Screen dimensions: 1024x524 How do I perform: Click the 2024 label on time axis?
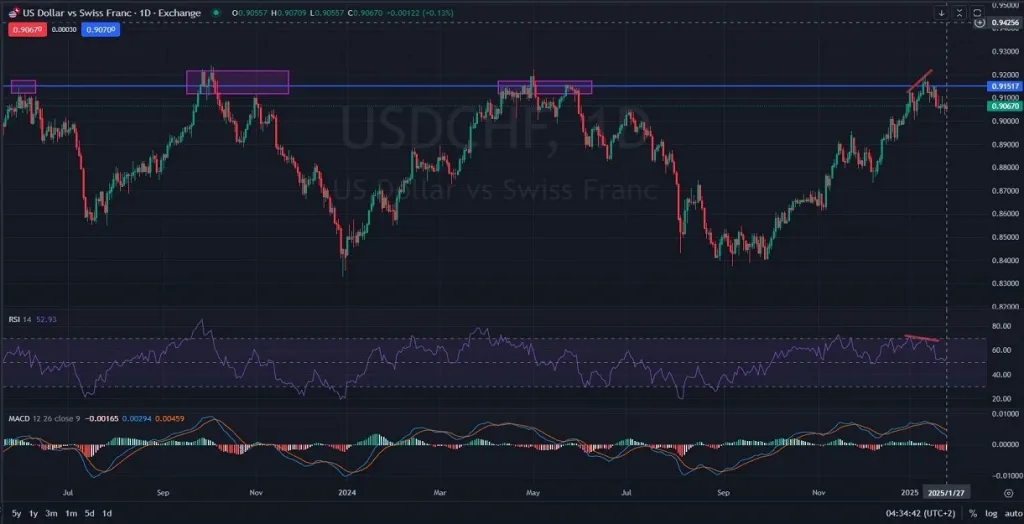point(347,491)
